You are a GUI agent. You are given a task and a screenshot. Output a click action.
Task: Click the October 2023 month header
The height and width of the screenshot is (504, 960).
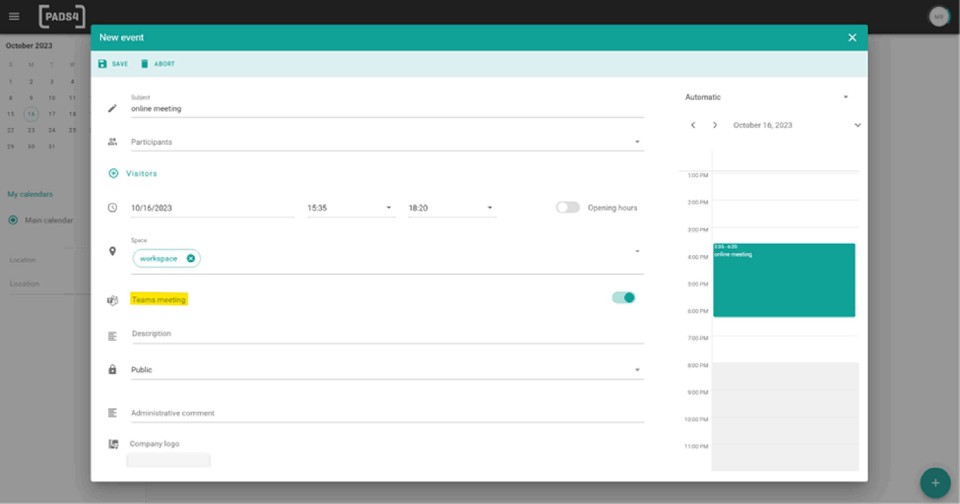29,46
